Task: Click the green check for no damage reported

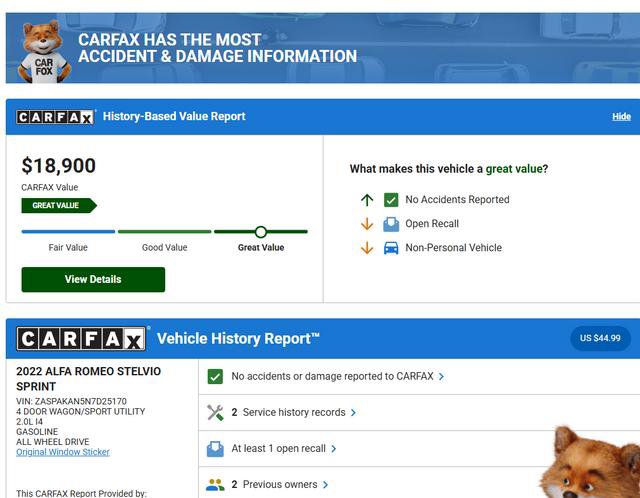Action: (x=215, y=377)
